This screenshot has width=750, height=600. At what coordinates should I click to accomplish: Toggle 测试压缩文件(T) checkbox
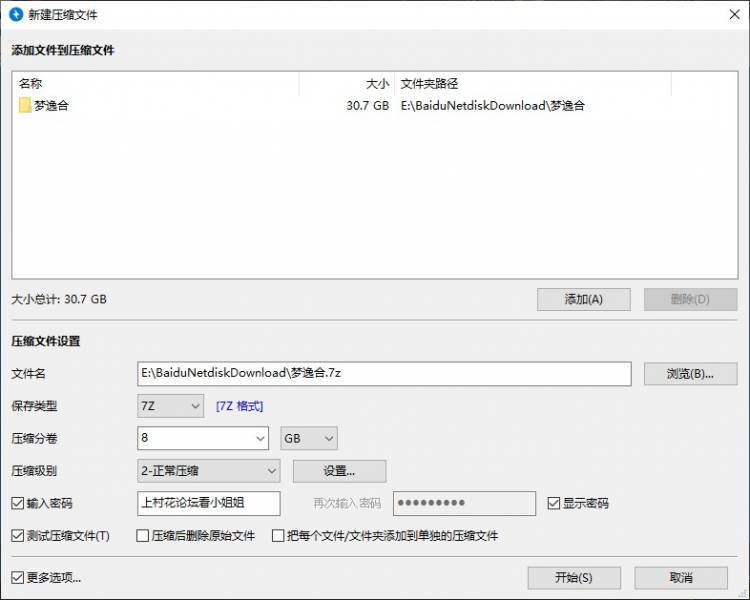tap(18, 535)
